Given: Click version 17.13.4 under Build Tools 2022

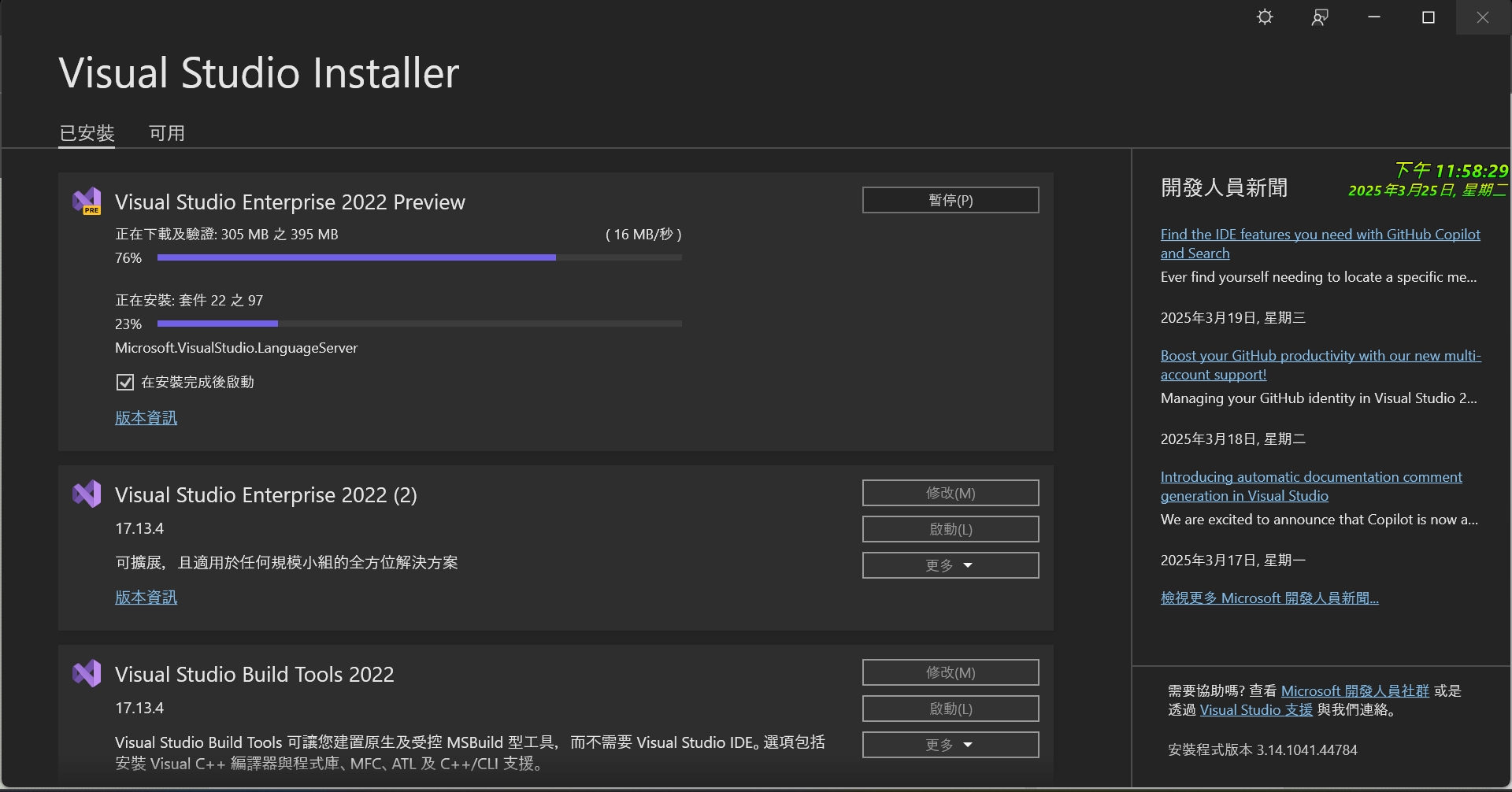Looking at the screenshot, I should pyautogui.click(x=139, y=709).
